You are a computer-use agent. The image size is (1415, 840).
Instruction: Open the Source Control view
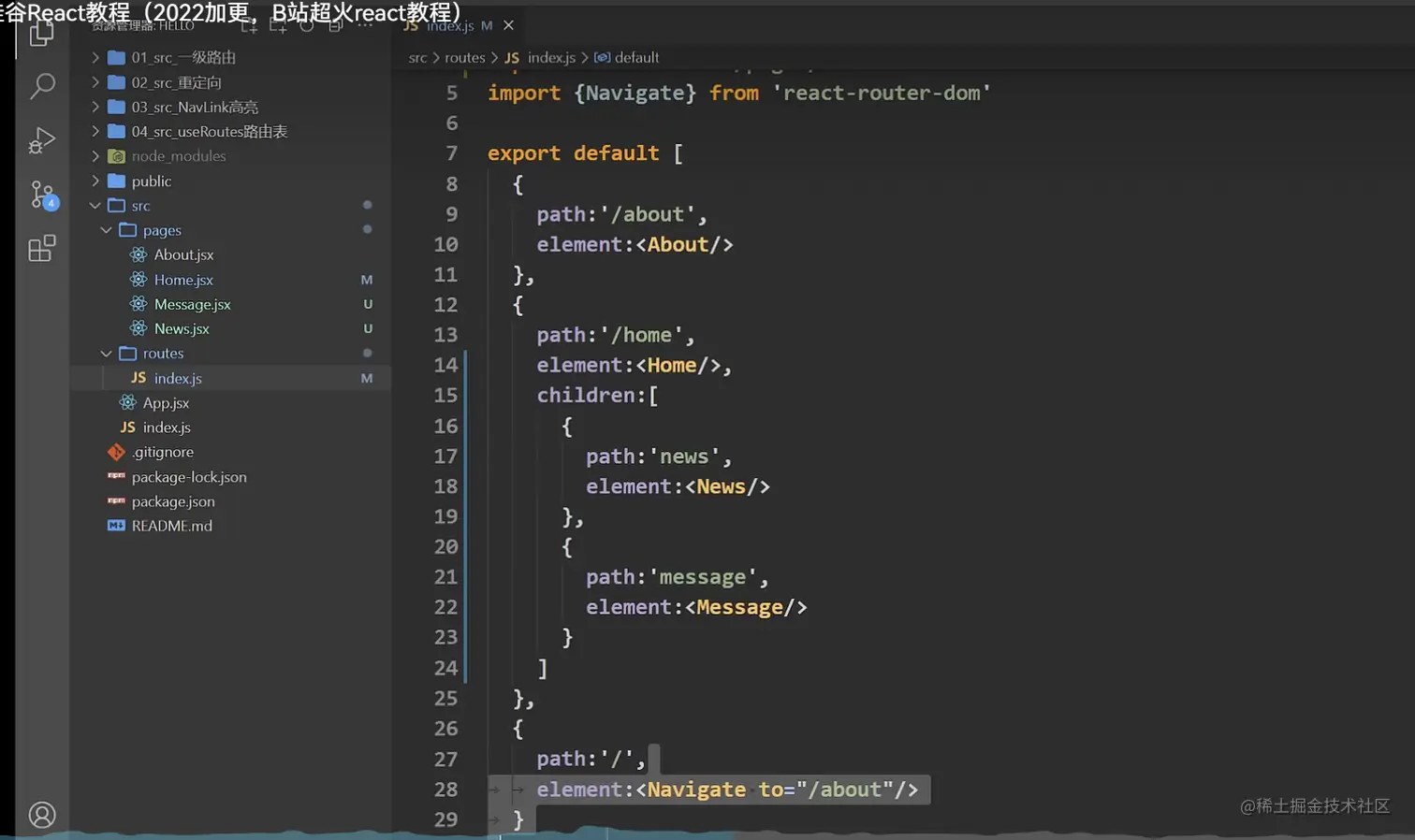[43, 195]
